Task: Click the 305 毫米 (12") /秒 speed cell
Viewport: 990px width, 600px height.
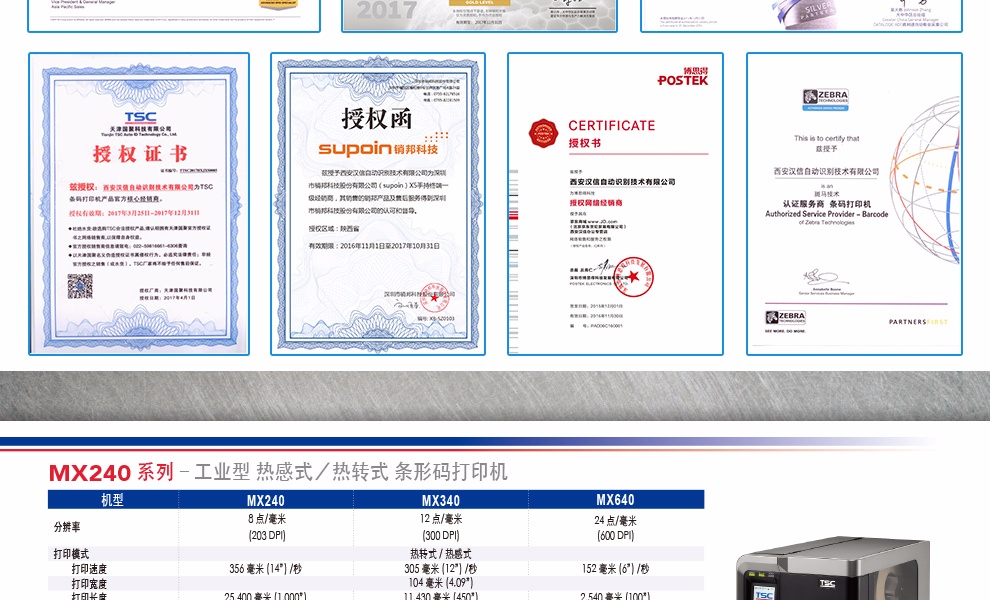Action: click(441, 569)
